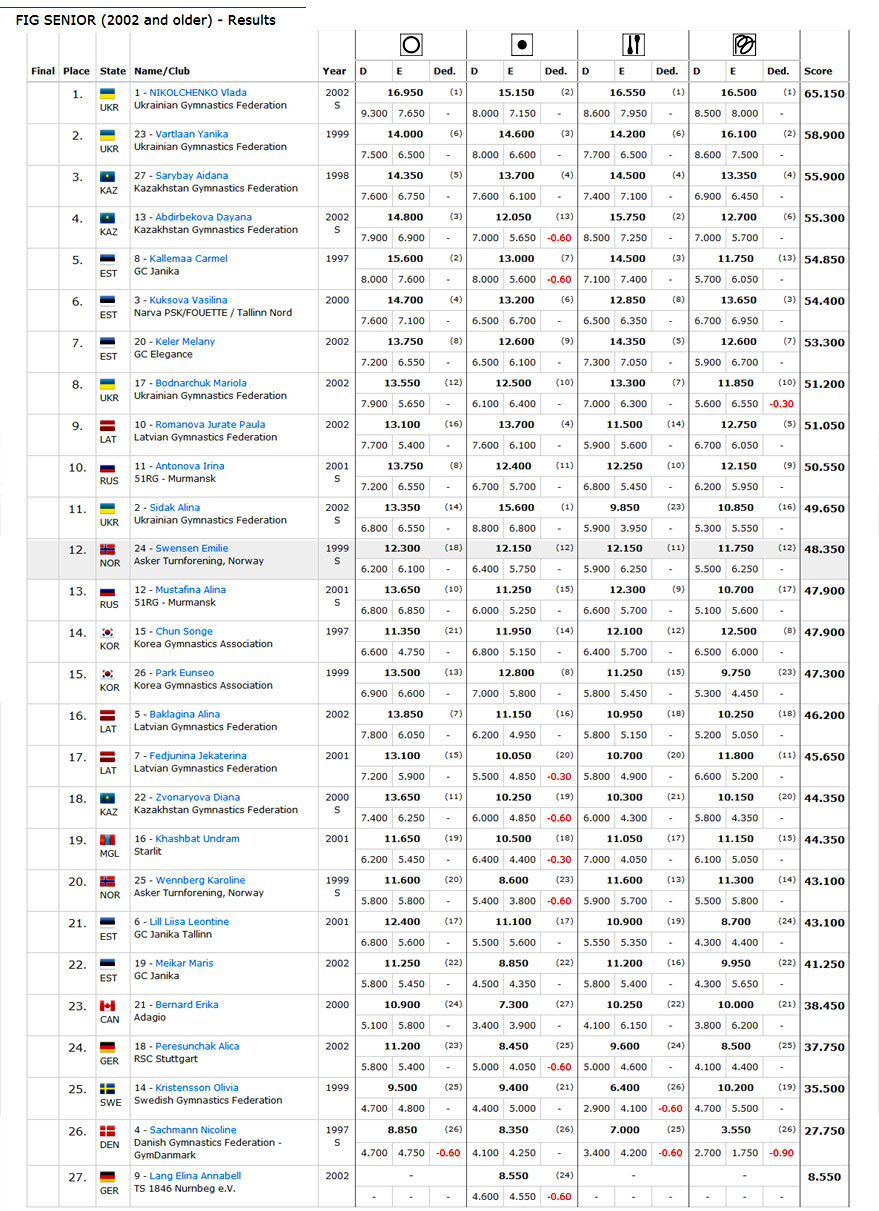Click club name RSC Stuttgart

point(165,1060)
